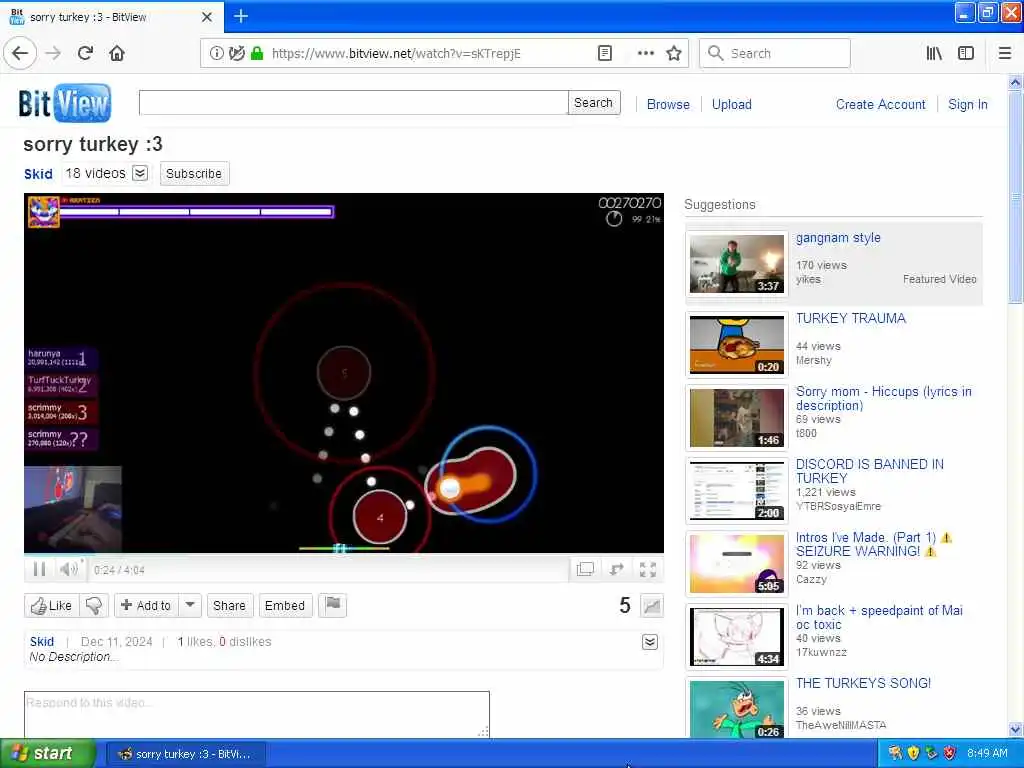This screenshot has height=768, width=1024.
Task: Open the Browse menu link
Action: coord(668,104)
